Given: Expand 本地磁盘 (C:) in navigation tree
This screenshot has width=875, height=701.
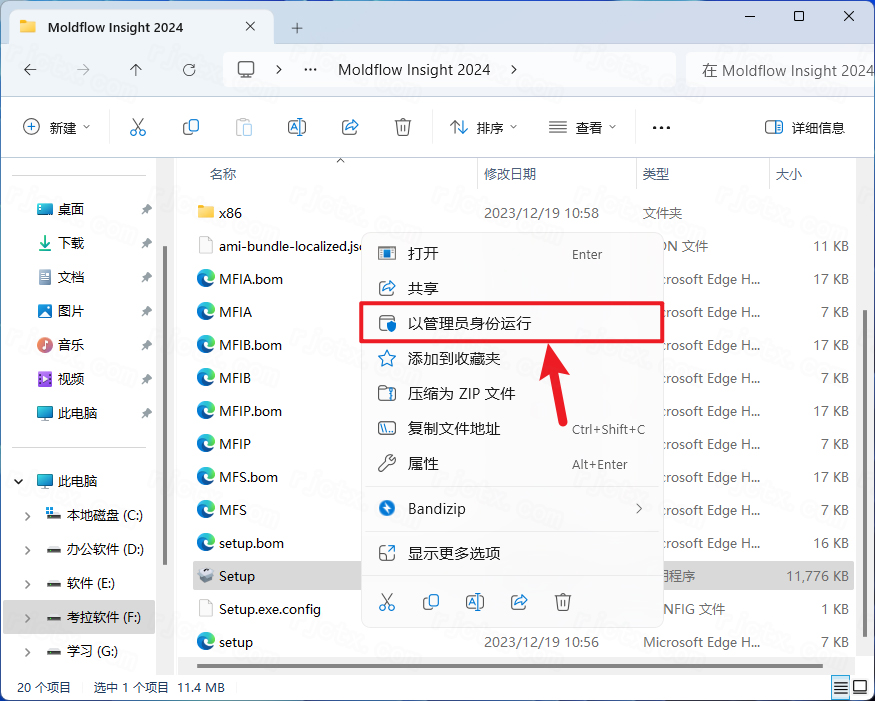Looking at the screenshot, I should tap(27, 515).
